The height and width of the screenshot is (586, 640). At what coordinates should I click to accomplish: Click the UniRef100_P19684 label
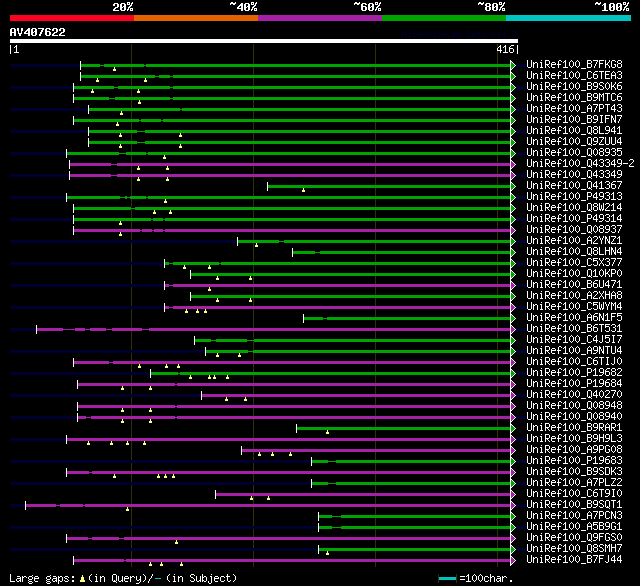point(574,384)
